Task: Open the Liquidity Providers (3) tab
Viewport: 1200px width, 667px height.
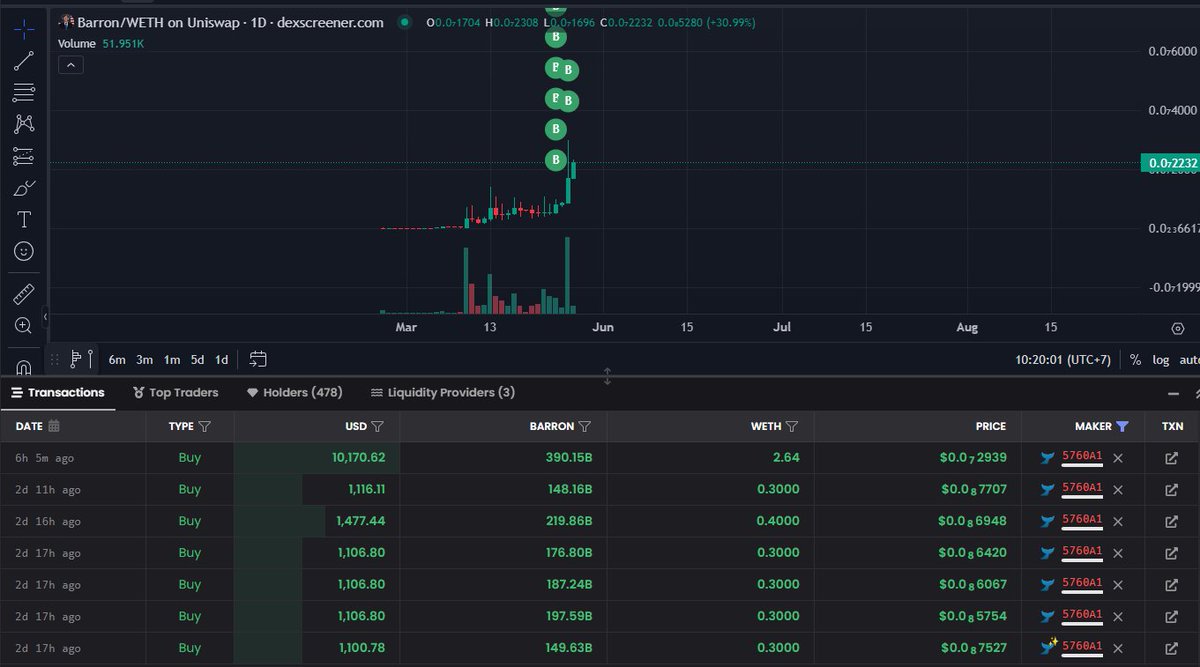Action: (x=443, y=393)
